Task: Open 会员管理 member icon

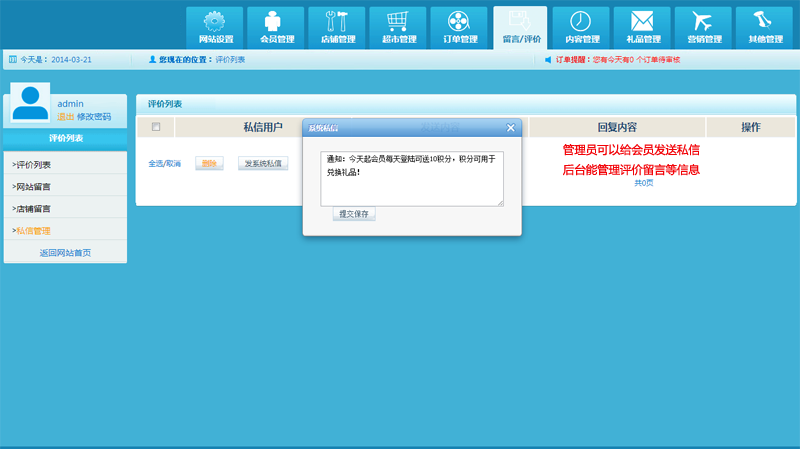Action: tap(275, 21)
